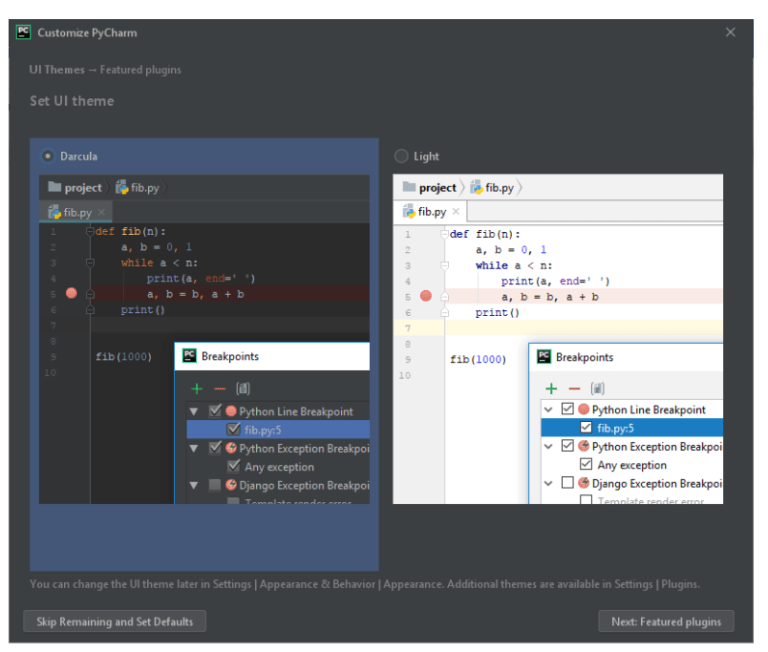Close fib.py tab in Darcula preview
Viewport: 768px width, 652px height.
pos(101,212)
